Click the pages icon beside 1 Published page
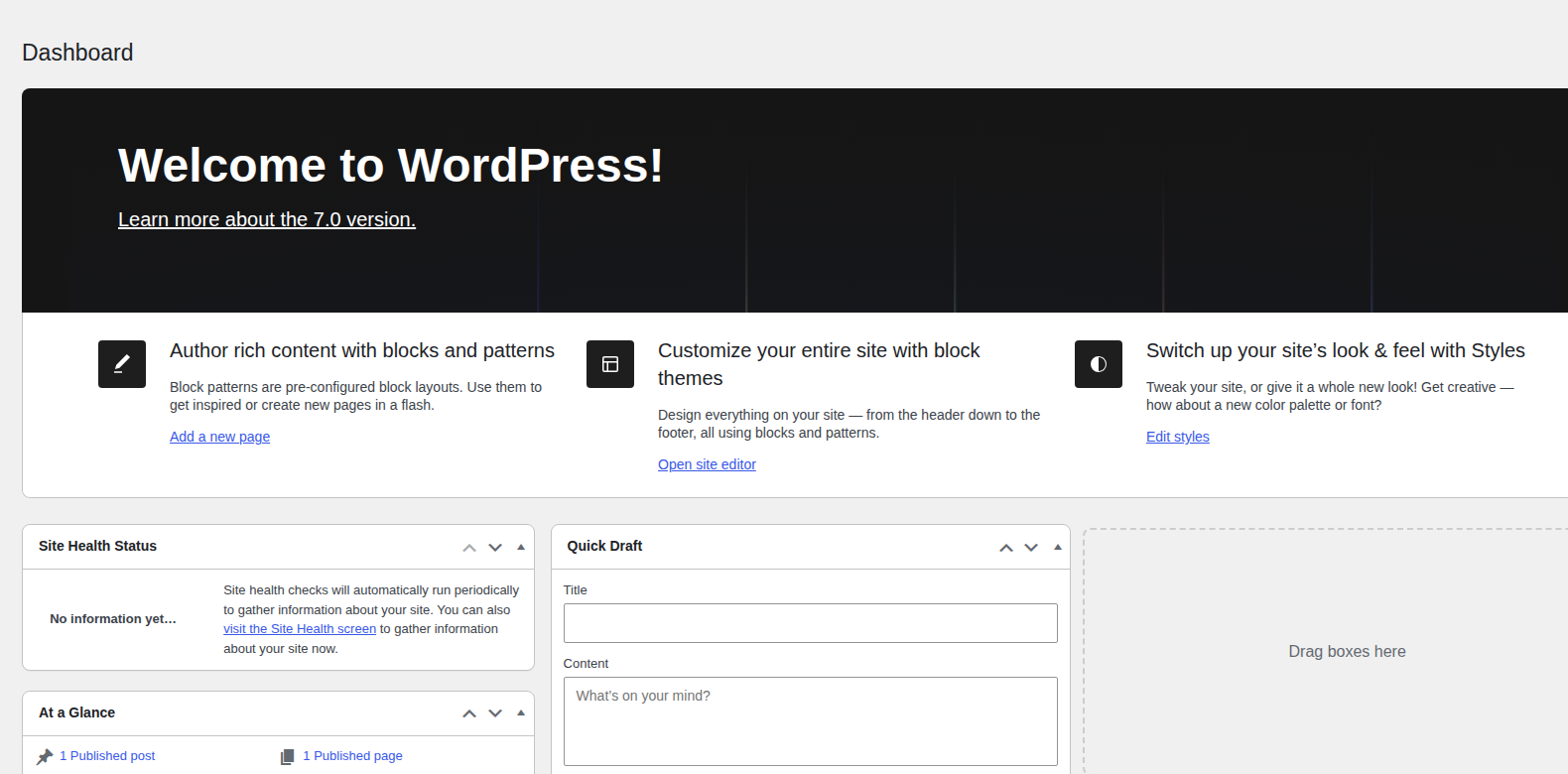Viewport: 1568px width, 774px height. point(288,756)
